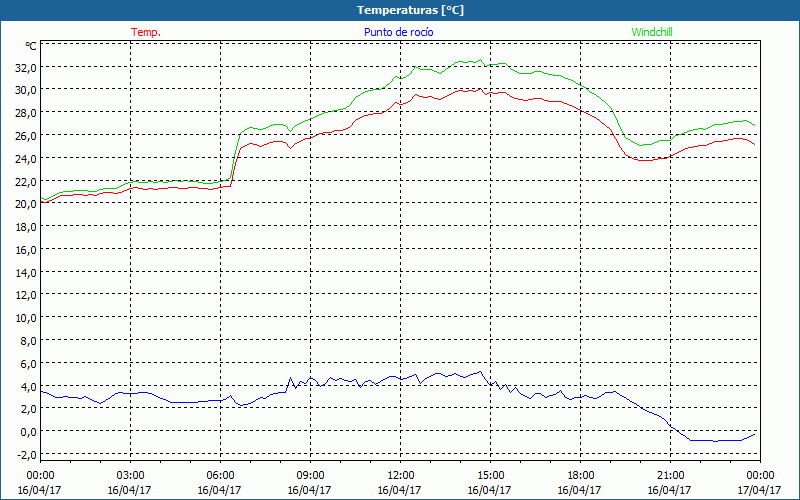Click the 6,0 y-axis value

coord(29,365)
